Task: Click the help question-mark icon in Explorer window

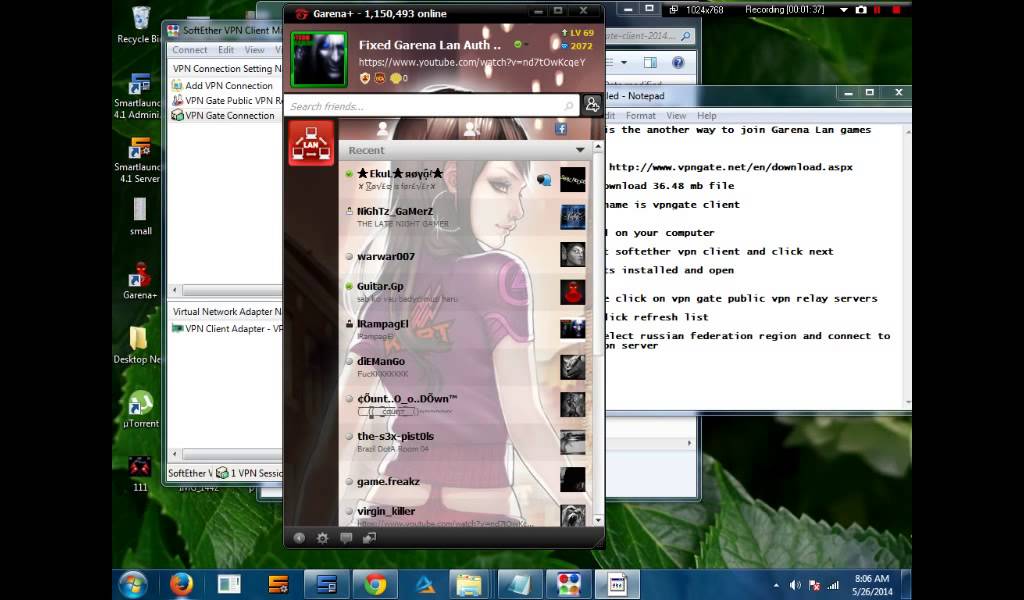Action: click(678, 63)
